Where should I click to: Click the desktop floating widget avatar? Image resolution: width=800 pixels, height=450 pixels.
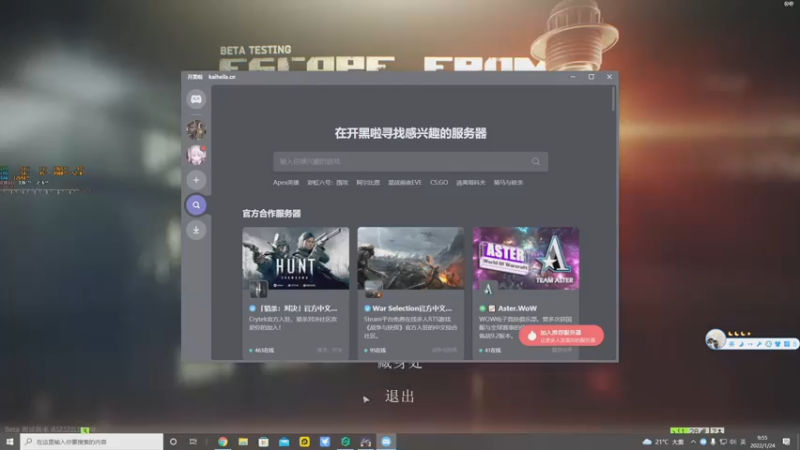[715, 339]
